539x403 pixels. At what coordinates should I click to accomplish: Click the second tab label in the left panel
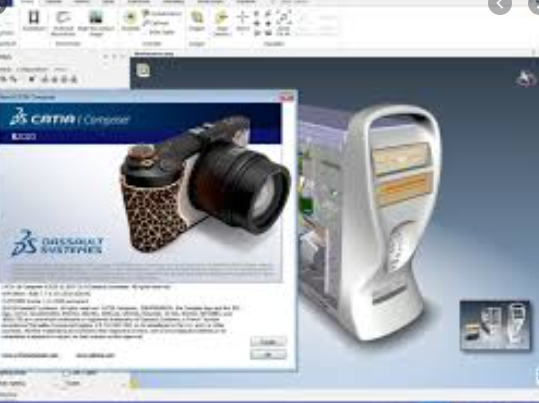coord(32,69)
